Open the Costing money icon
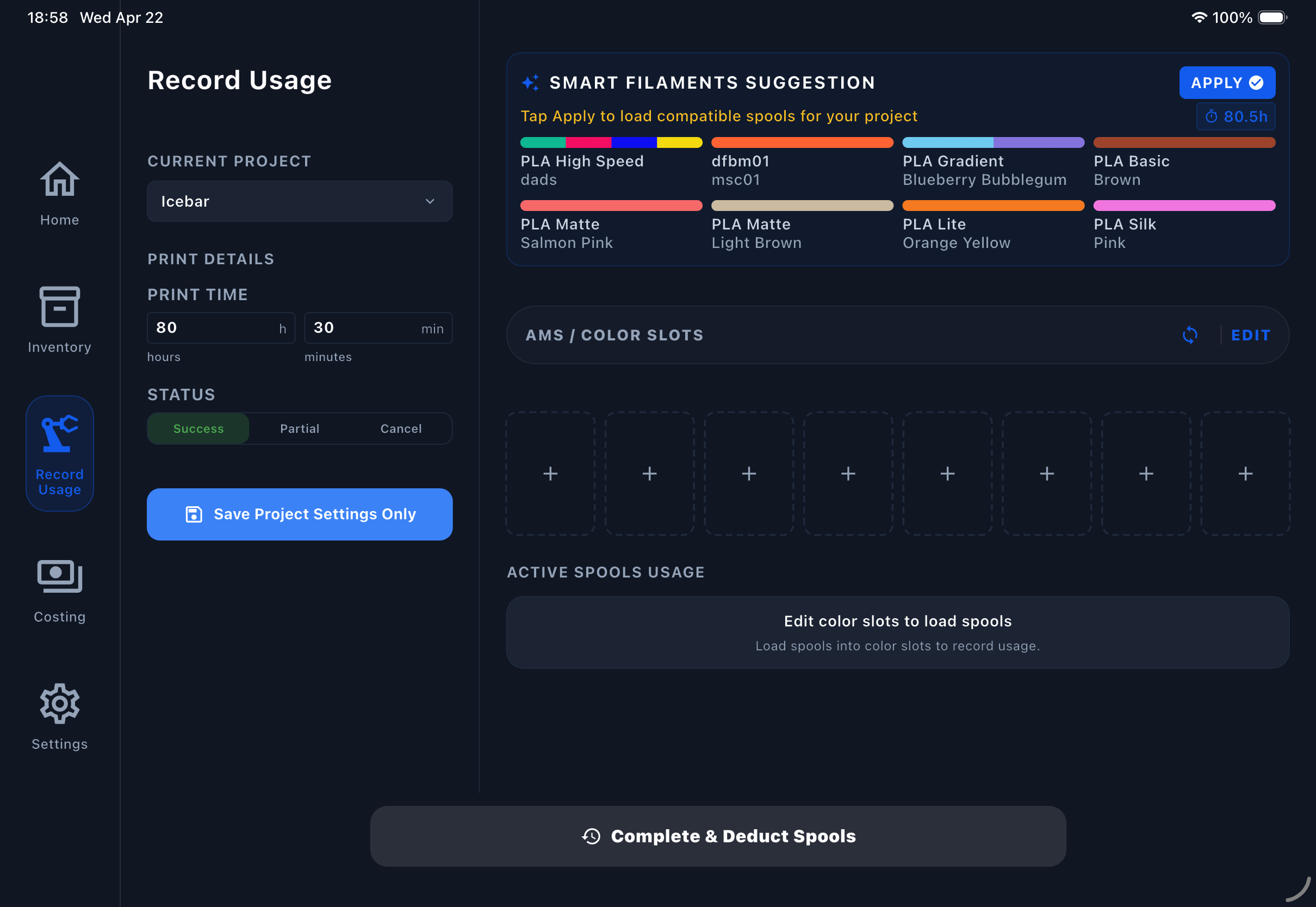This screenshot has height=907, width=1316. coord(60,577)
